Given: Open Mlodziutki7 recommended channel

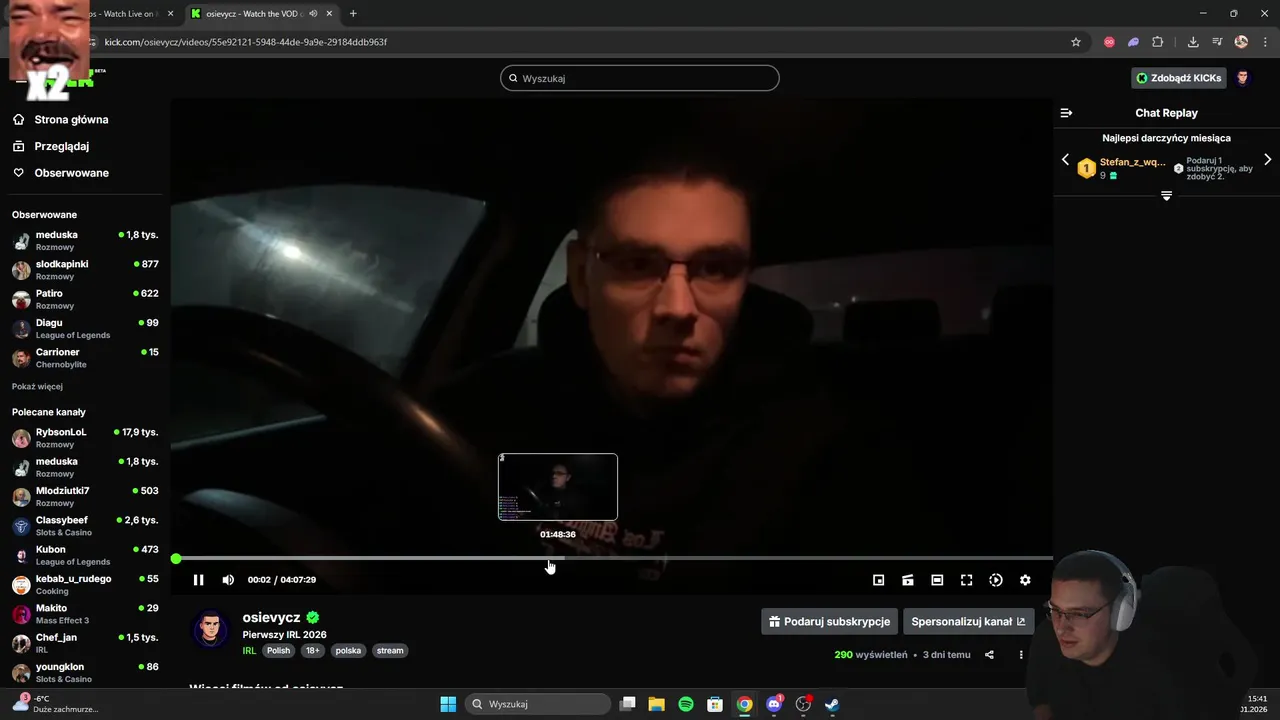Looking at the screenshot, I should point(85,497).
